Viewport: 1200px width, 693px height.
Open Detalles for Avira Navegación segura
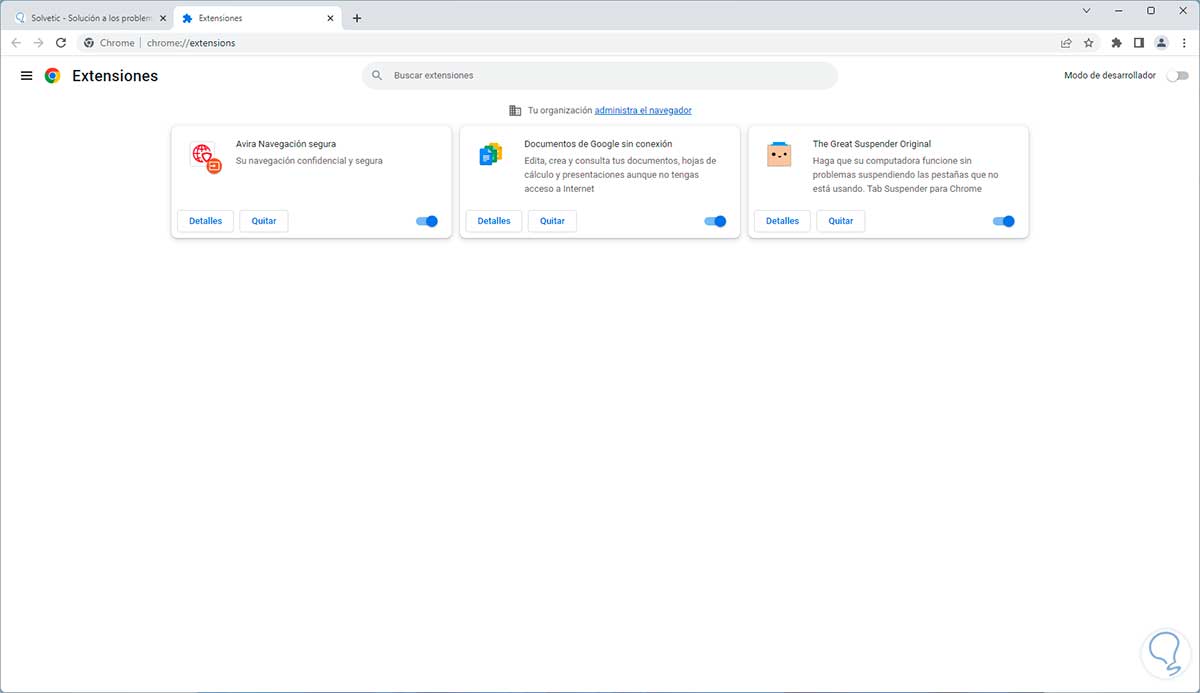[x=206, y=221]
